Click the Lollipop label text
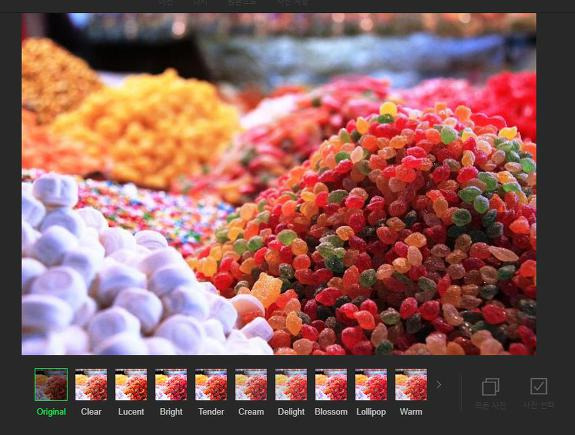Image resolution: width=575 pixels, height=435 pixels. 371,412
